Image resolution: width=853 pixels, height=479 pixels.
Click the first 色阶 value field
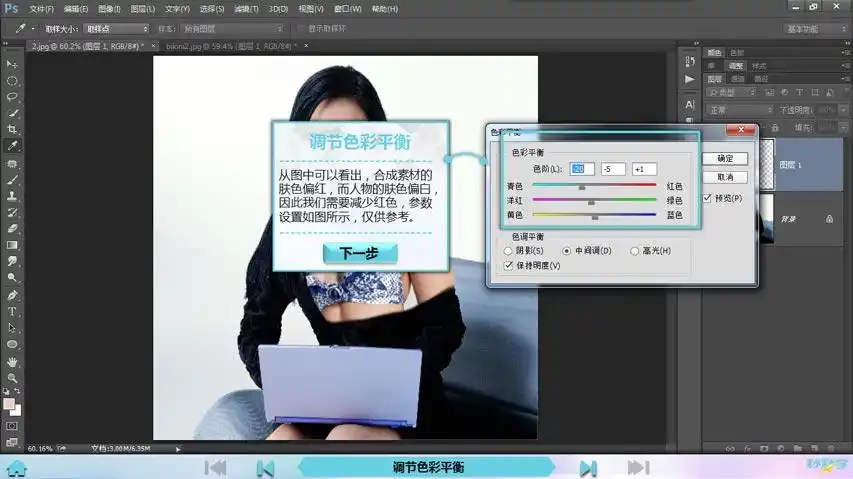pyautogui.click(x=581, y=169)
